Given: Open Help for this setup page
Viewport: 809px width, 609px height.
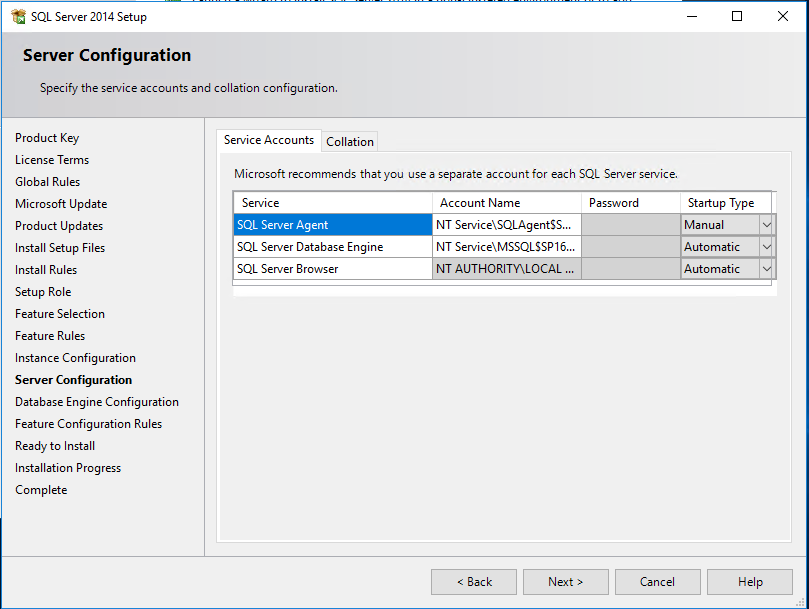Looking at the screenshot, I should tap(750, 582).
